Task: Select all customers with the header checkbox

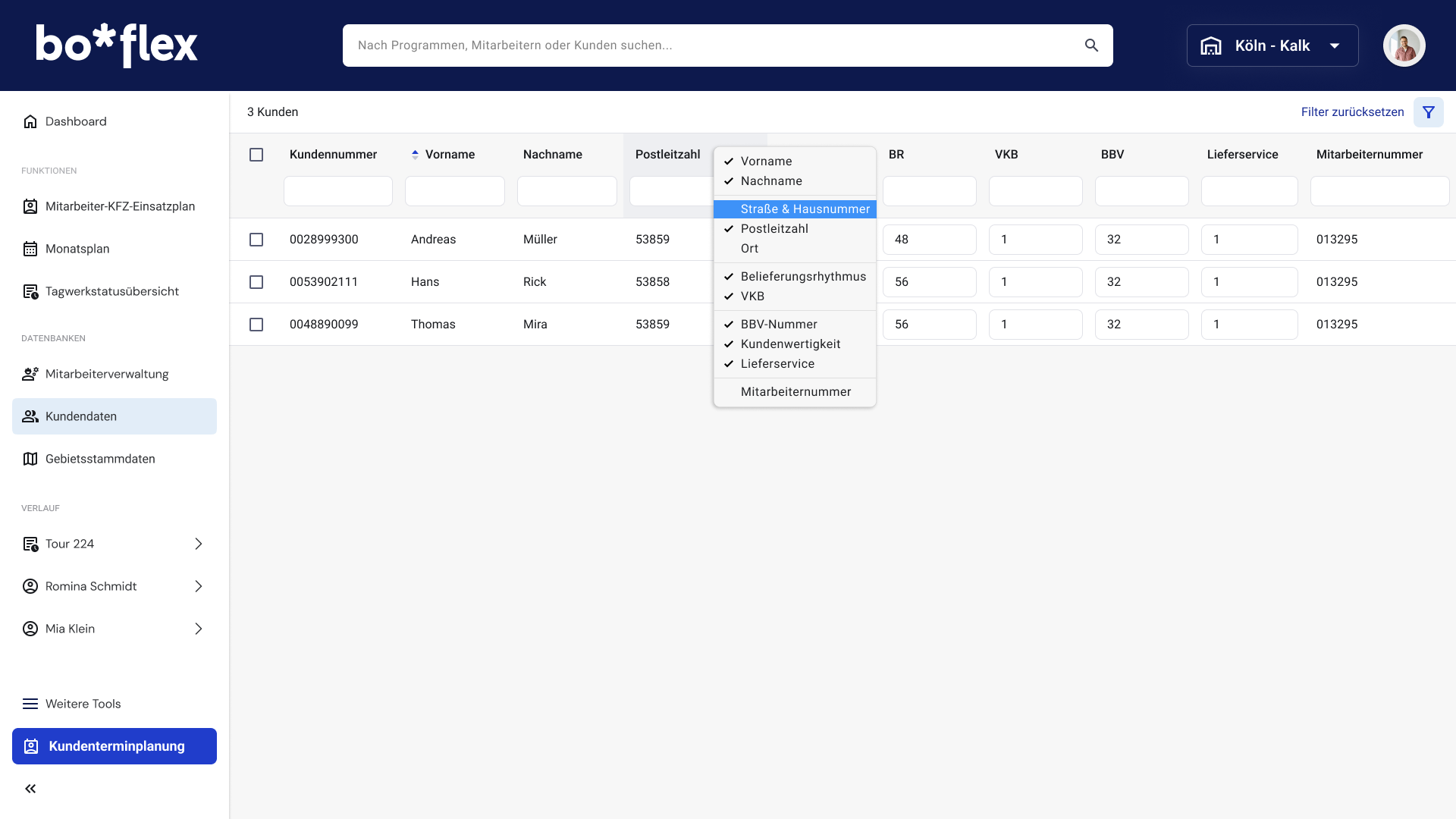Action: 256,155
